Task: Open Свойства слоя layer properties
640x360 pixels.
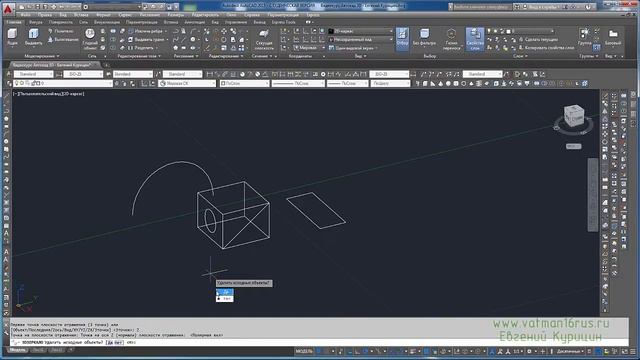Action: click(x=475, y=39)
